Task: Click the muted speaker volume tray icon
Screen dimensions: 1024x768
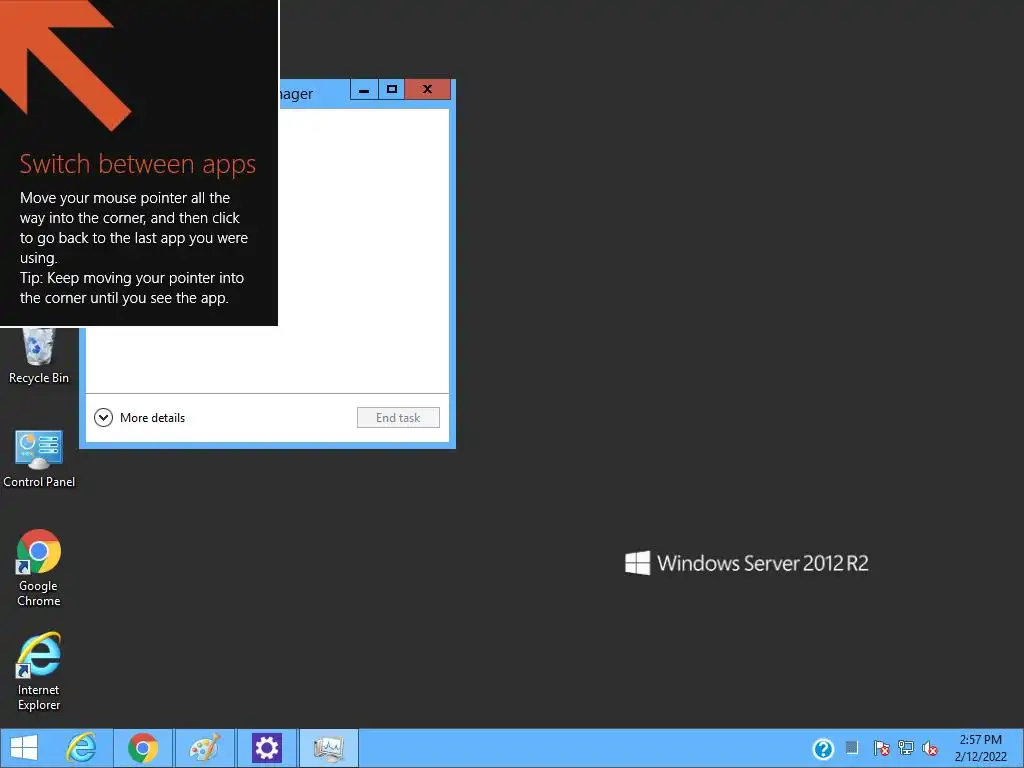Action: 930,748
